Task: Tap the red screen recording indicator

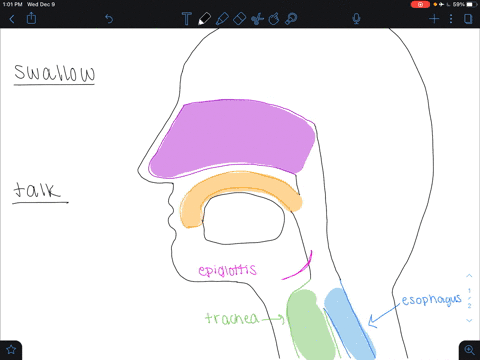Action: pos(420,4)
